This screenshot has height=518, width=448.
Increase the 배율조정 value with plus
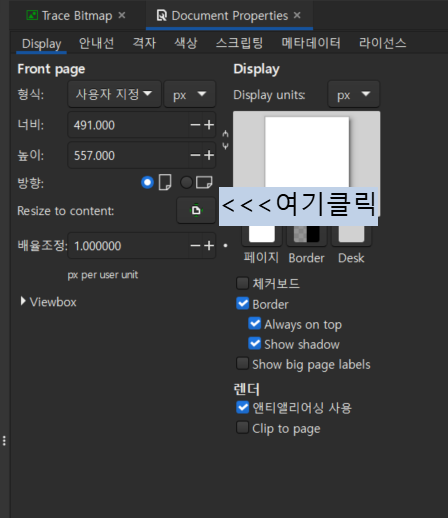[x=209, y=246]
